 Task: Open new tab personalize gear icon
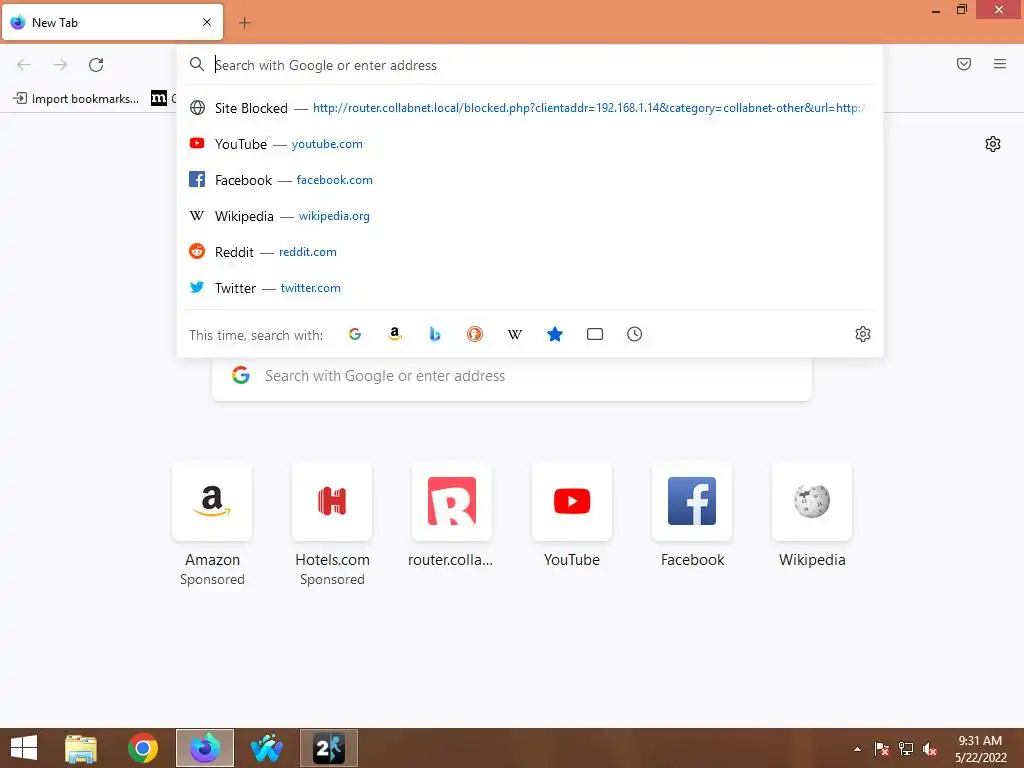point(993,144)
